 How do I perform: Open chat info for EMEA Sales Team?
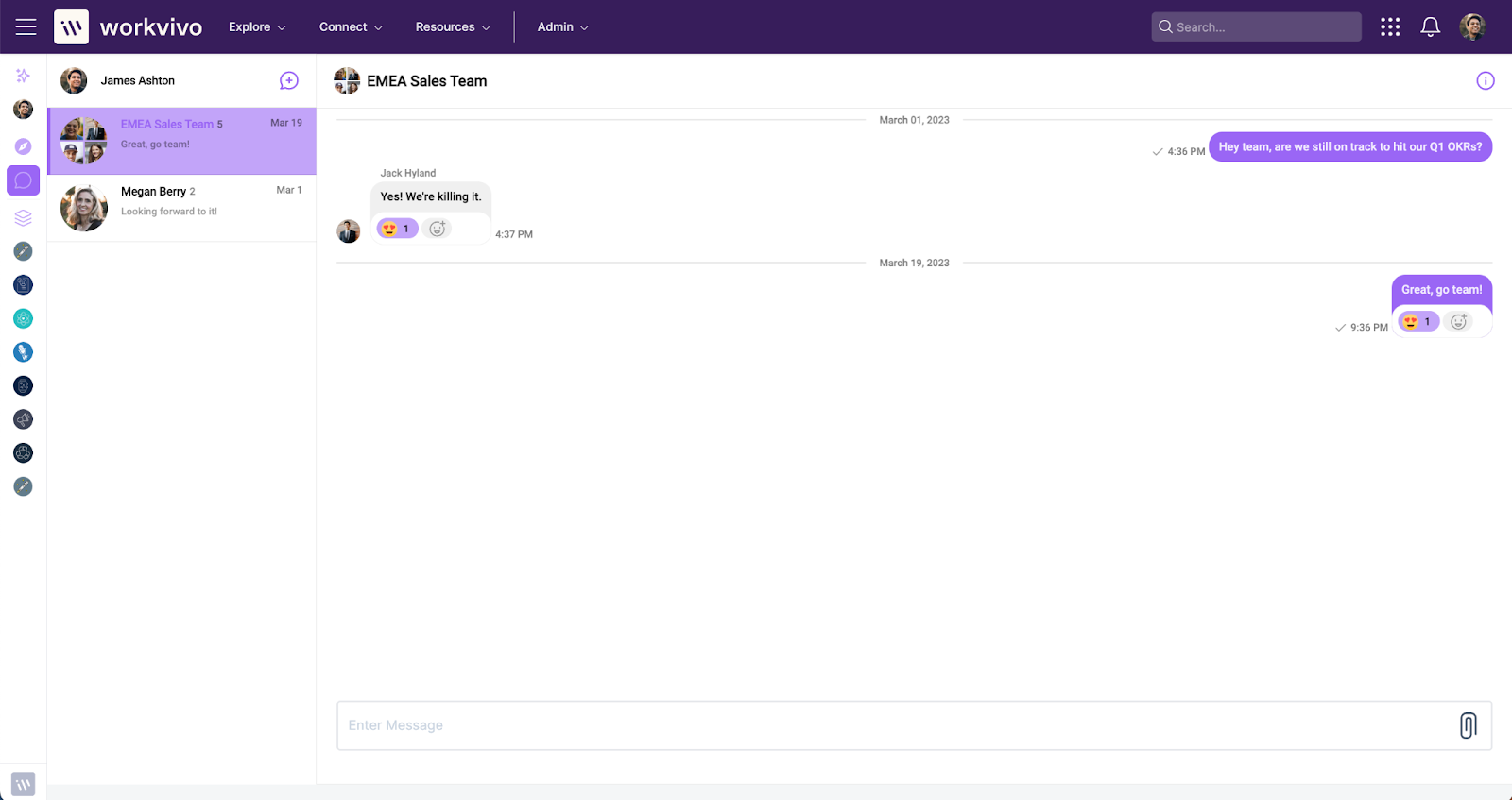1486,81
